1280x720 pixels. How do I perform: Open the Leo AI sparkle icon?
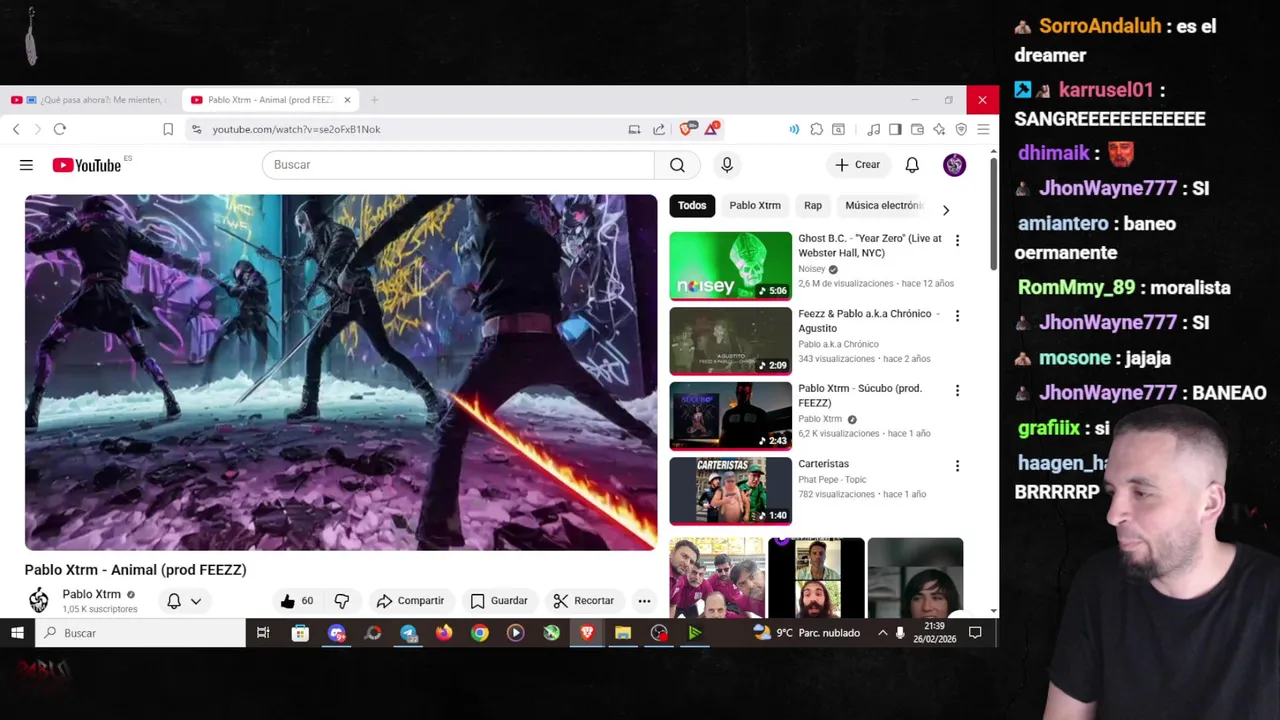[x=939, y=129]
